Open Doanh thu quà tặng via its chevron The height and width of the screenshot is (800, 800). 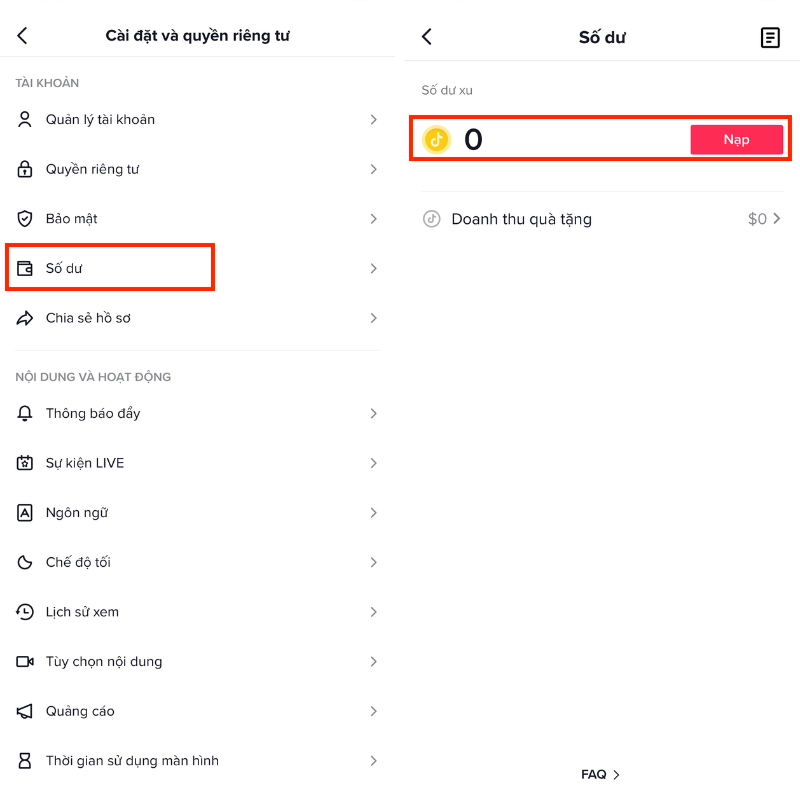pyautogui.click(x=778, y=218)
